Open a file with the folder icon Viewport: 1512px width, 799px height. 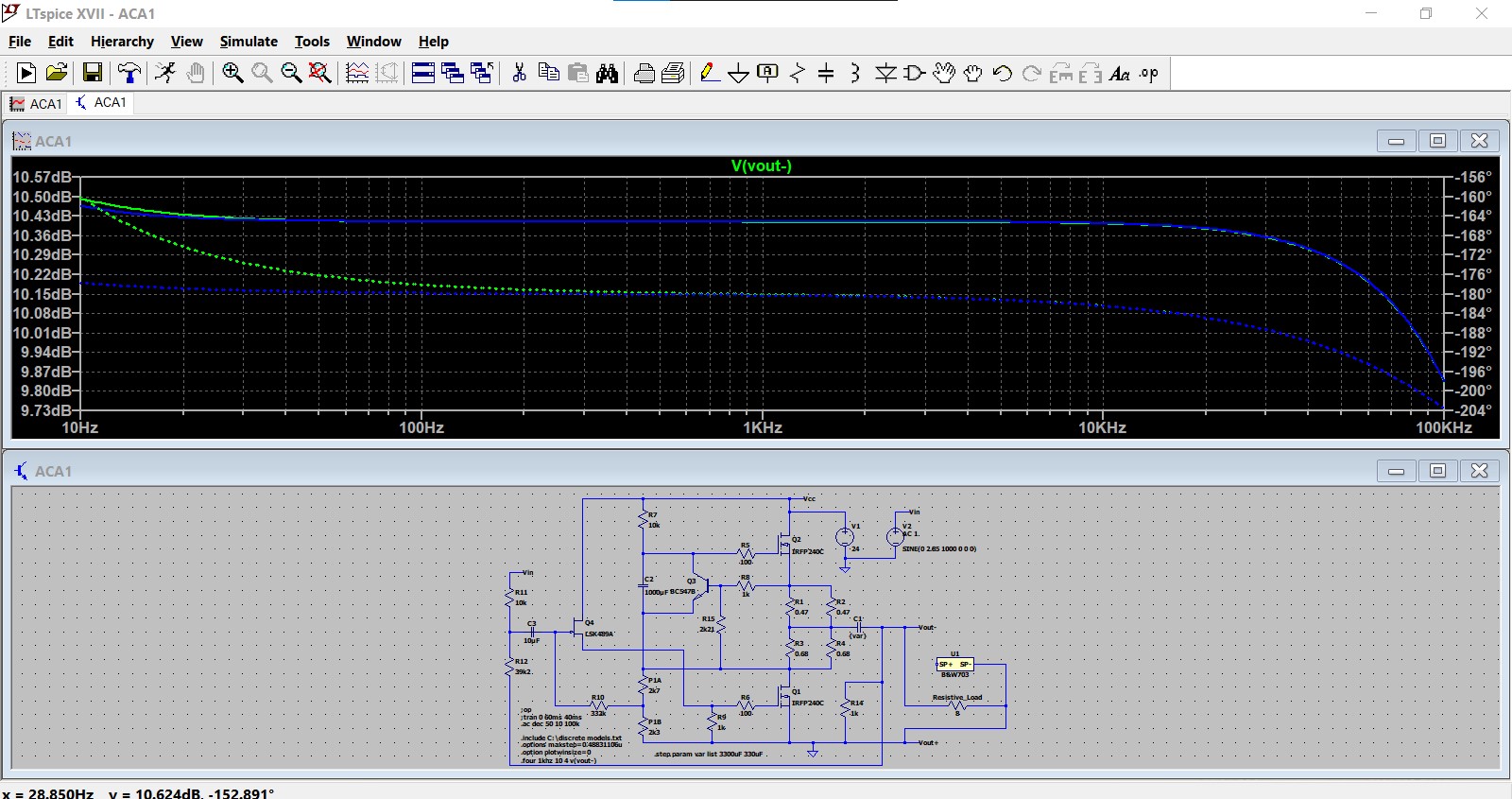(57, 73)
